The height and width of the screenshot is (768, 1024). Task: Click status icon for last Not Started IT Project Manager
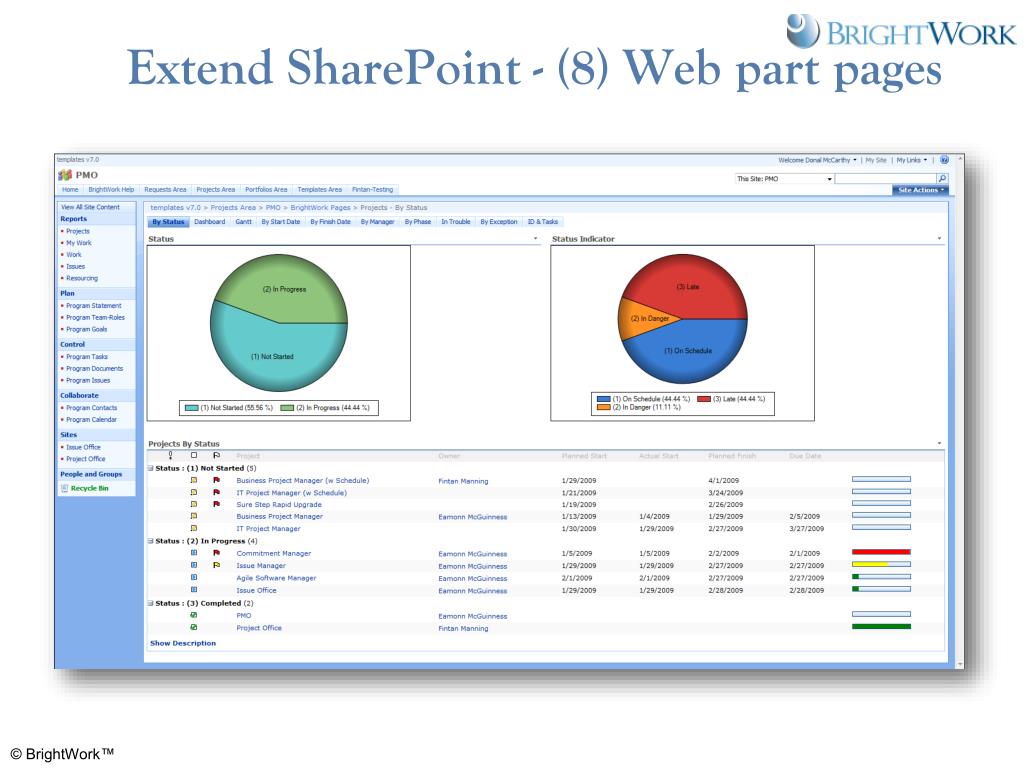click(194, 528)
